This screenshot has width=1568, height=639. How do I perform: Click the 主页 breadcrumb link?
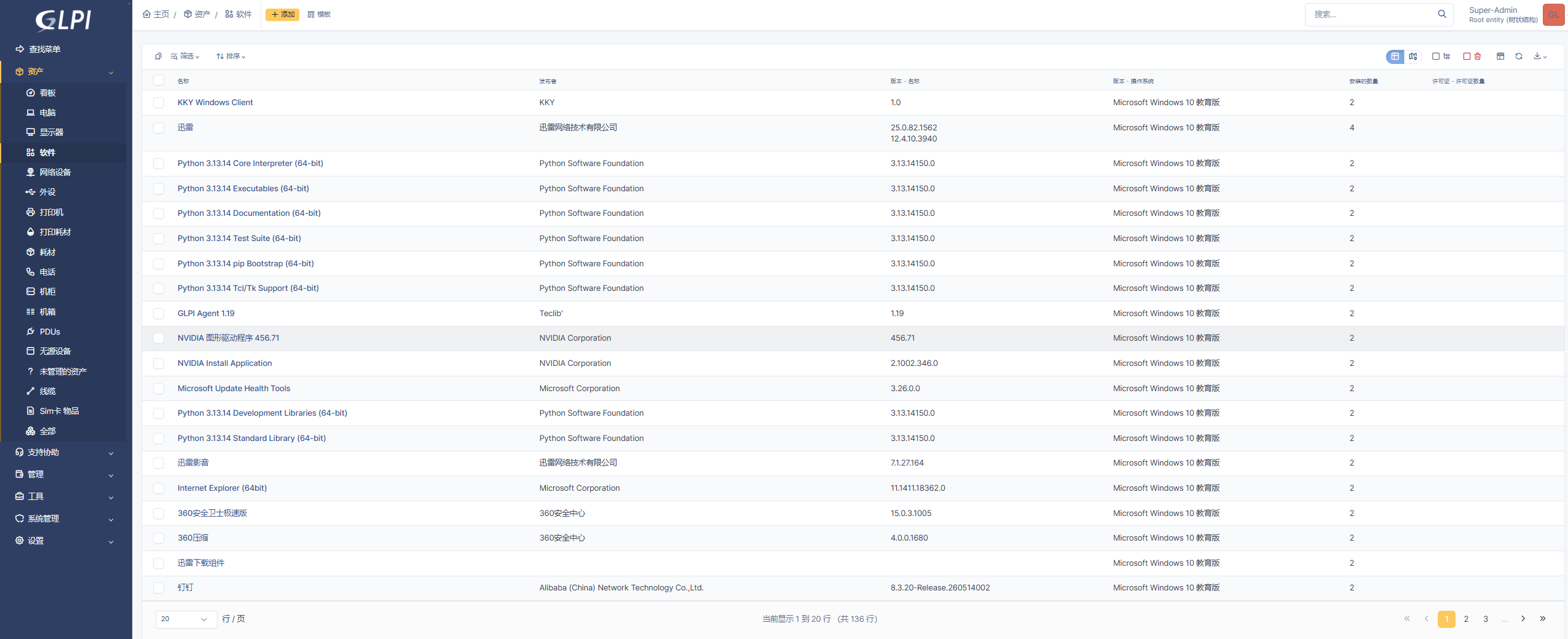[156, 14]
